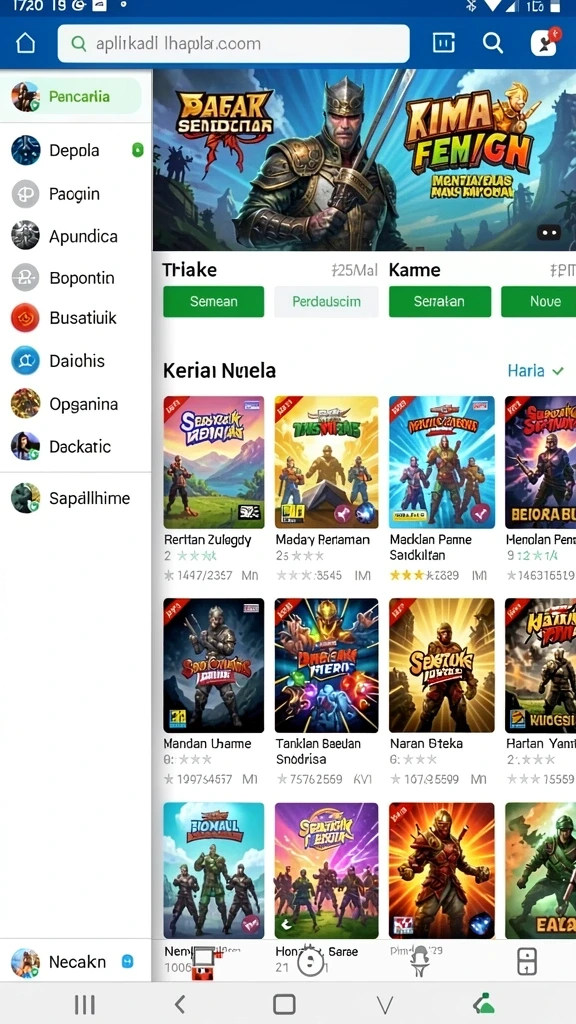Tap the corner badge on Rerttan Zulegdy cover
The image size is (576, 1024).
tap(248, 511)
